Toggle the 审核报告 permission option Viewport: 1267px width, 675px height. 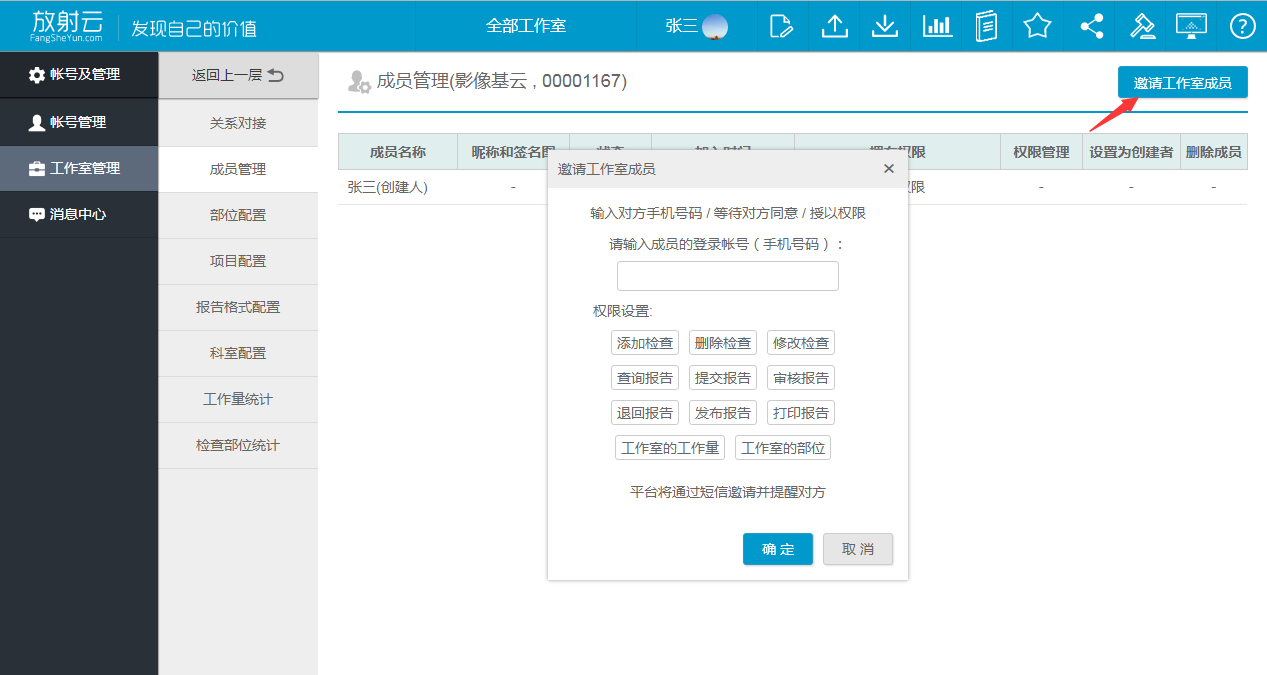pos(801,378)
